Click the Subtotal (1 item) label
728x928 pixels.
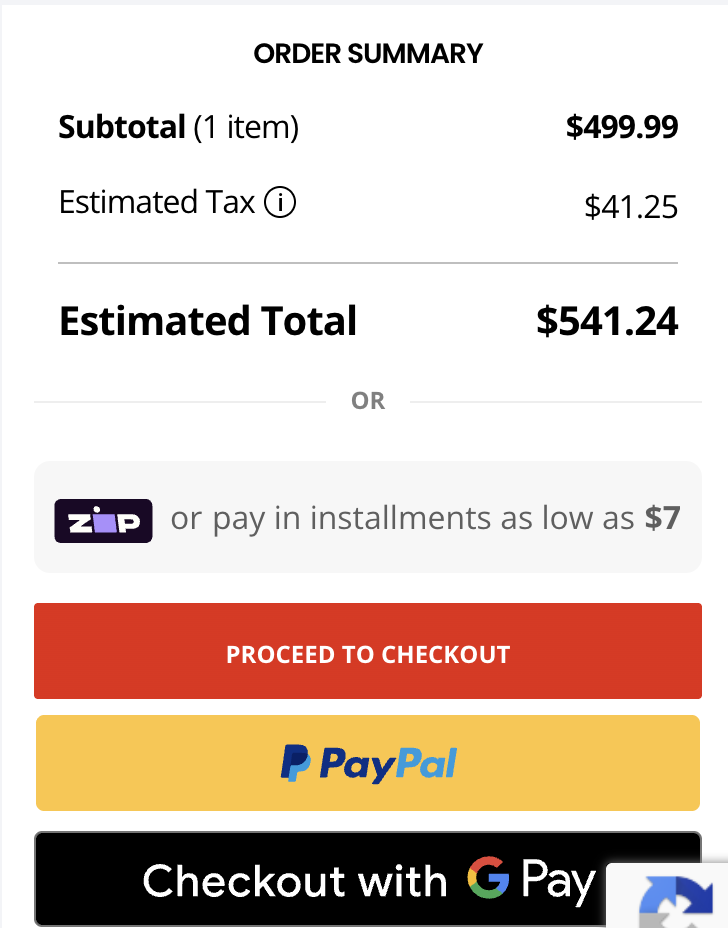tap(179, 127)
